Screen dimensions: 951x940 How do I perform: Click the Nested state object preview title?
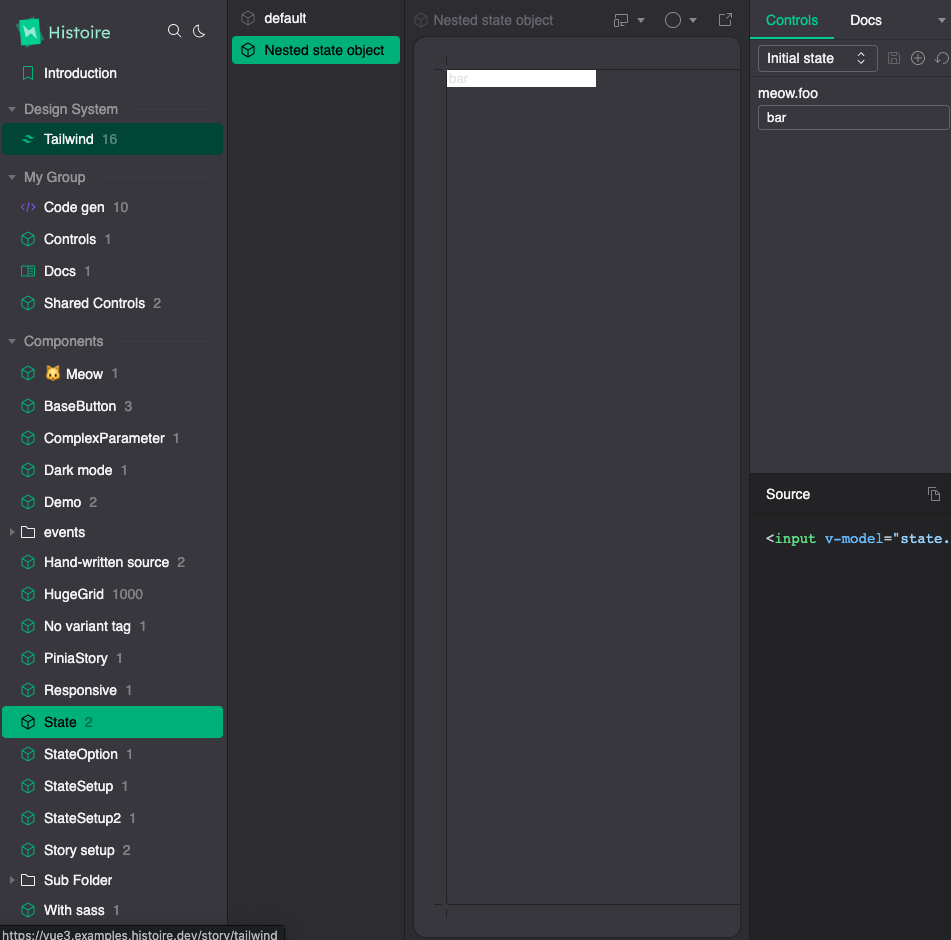click(492, 21)
